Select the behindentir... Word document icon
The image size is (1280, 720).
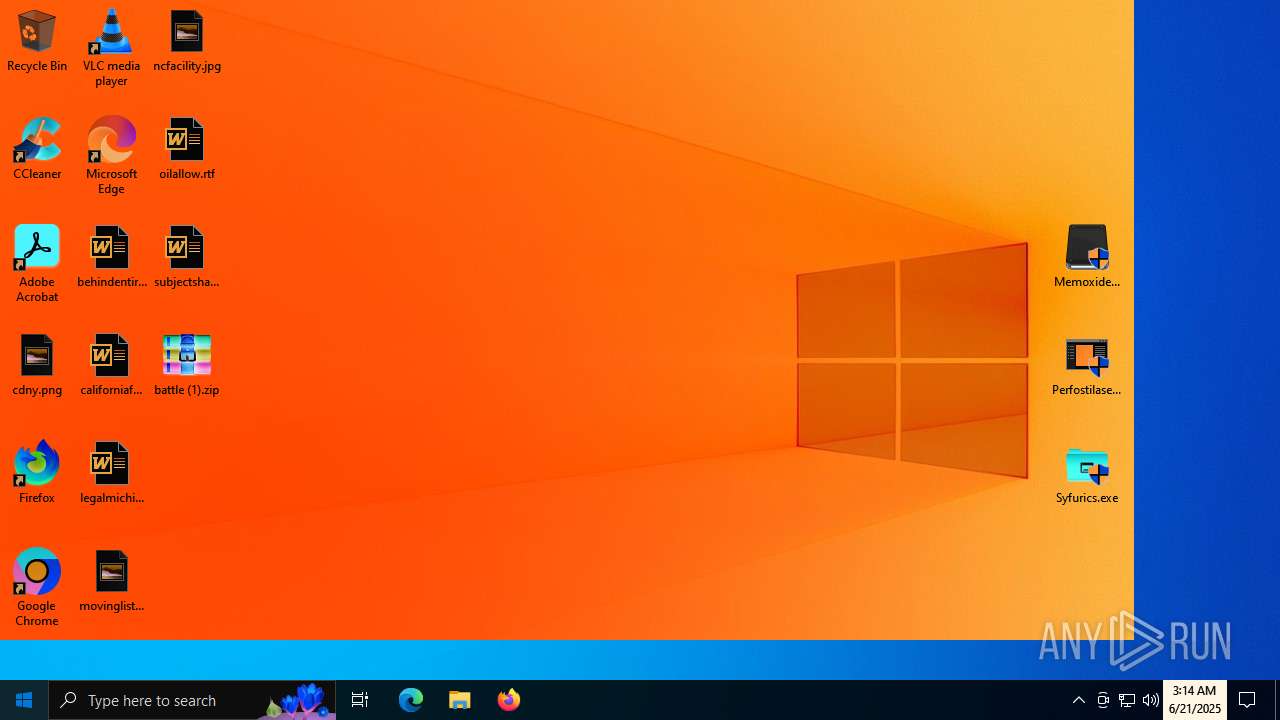coord(111,258)
